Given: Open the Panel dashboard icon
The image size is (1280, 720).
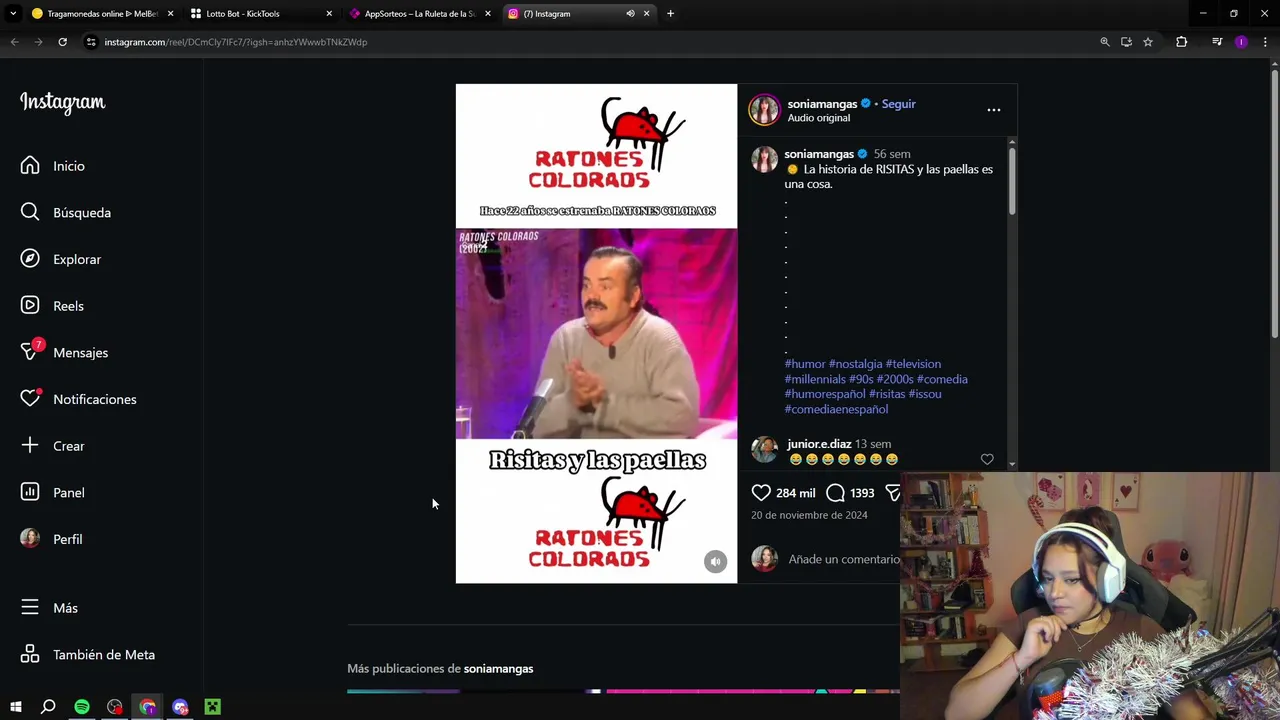Looking at the screenshot, I should 30,492.
